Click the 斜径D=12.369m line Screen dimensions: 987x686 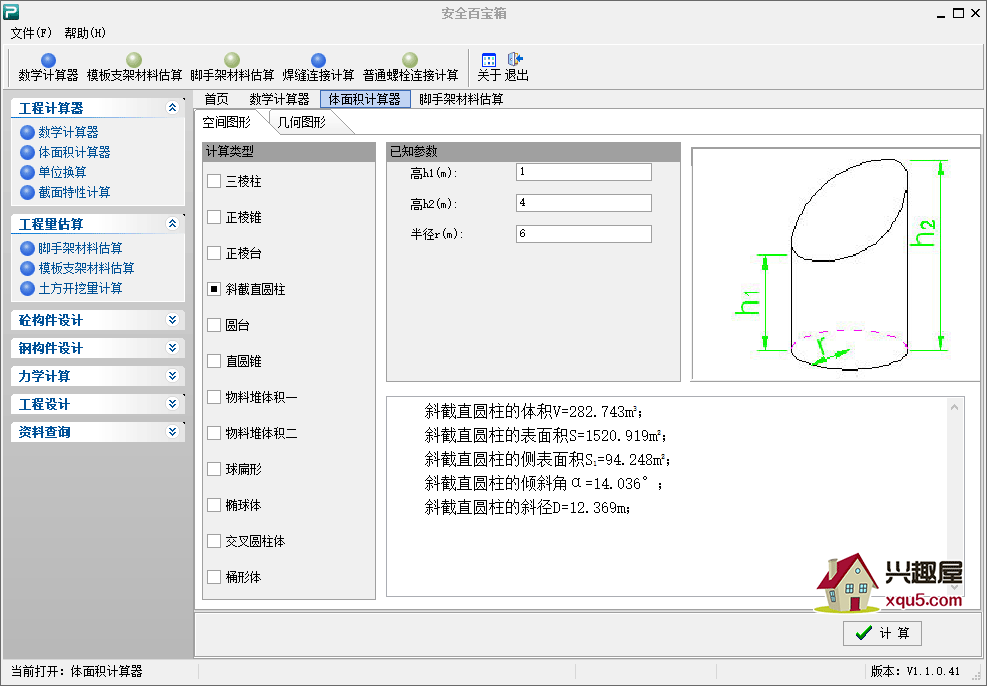527,507
